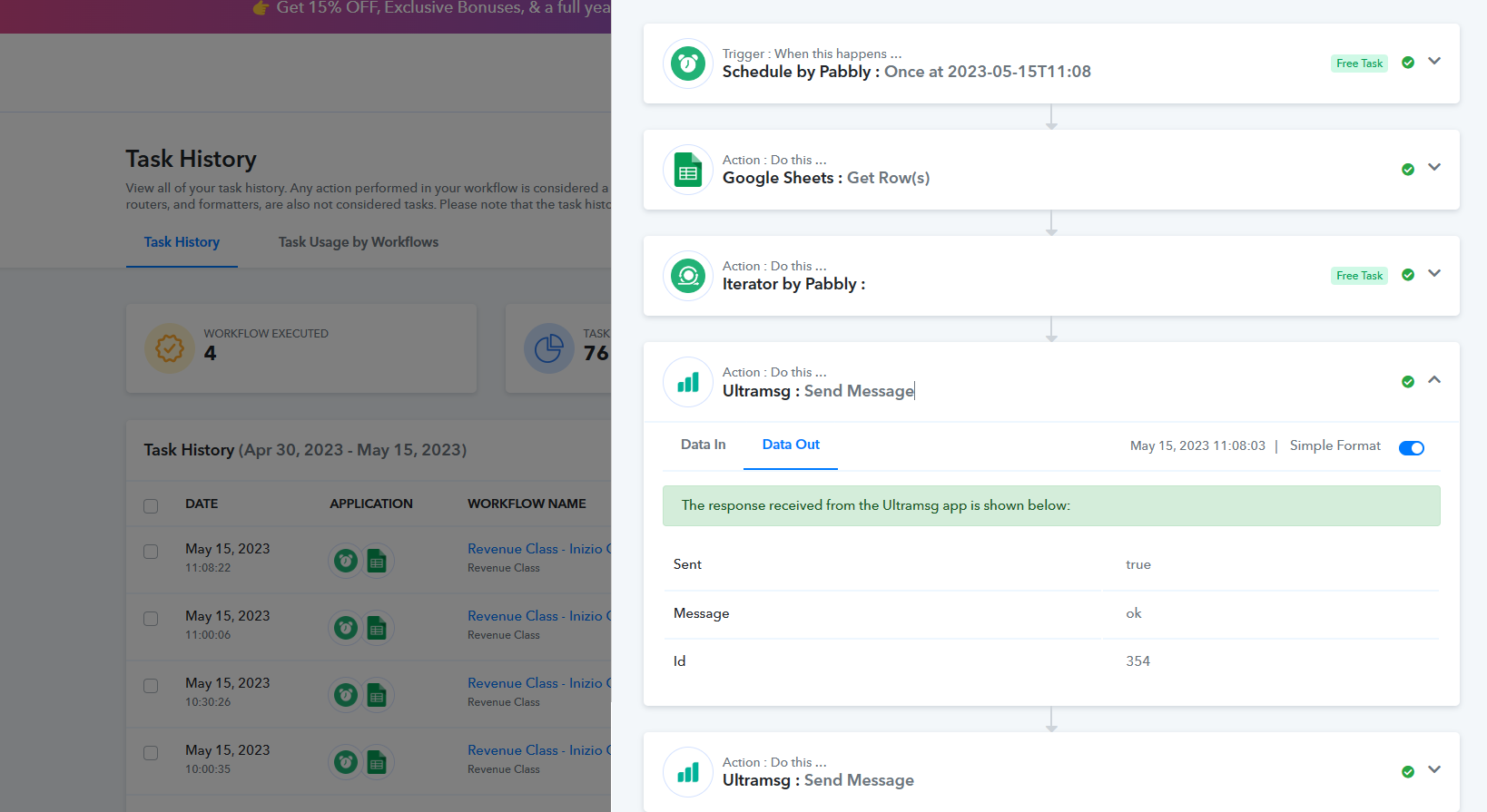Tick the select-all checkbox in table header
Screen dimensions: 1487x812
click(151, 506)
